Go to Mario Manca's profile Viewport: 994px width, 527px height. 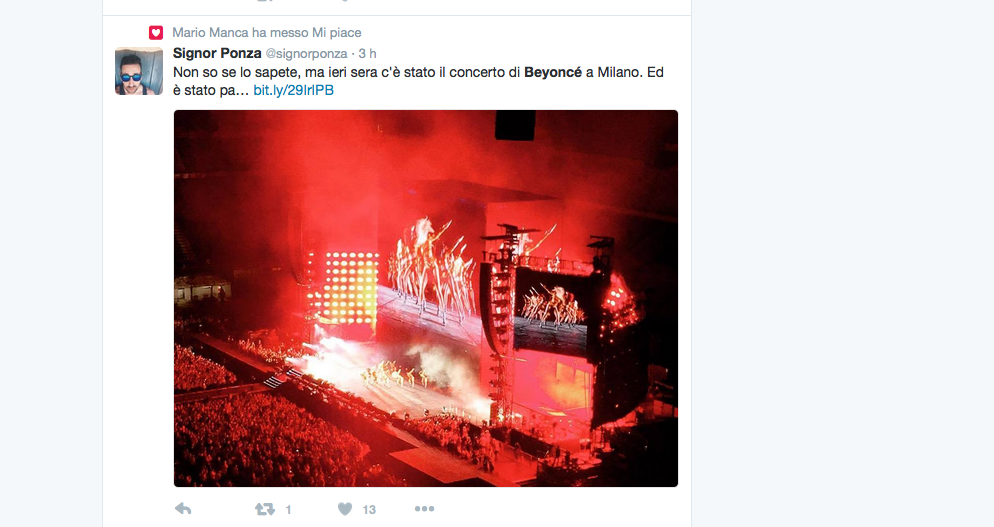(x=210, y=32)
